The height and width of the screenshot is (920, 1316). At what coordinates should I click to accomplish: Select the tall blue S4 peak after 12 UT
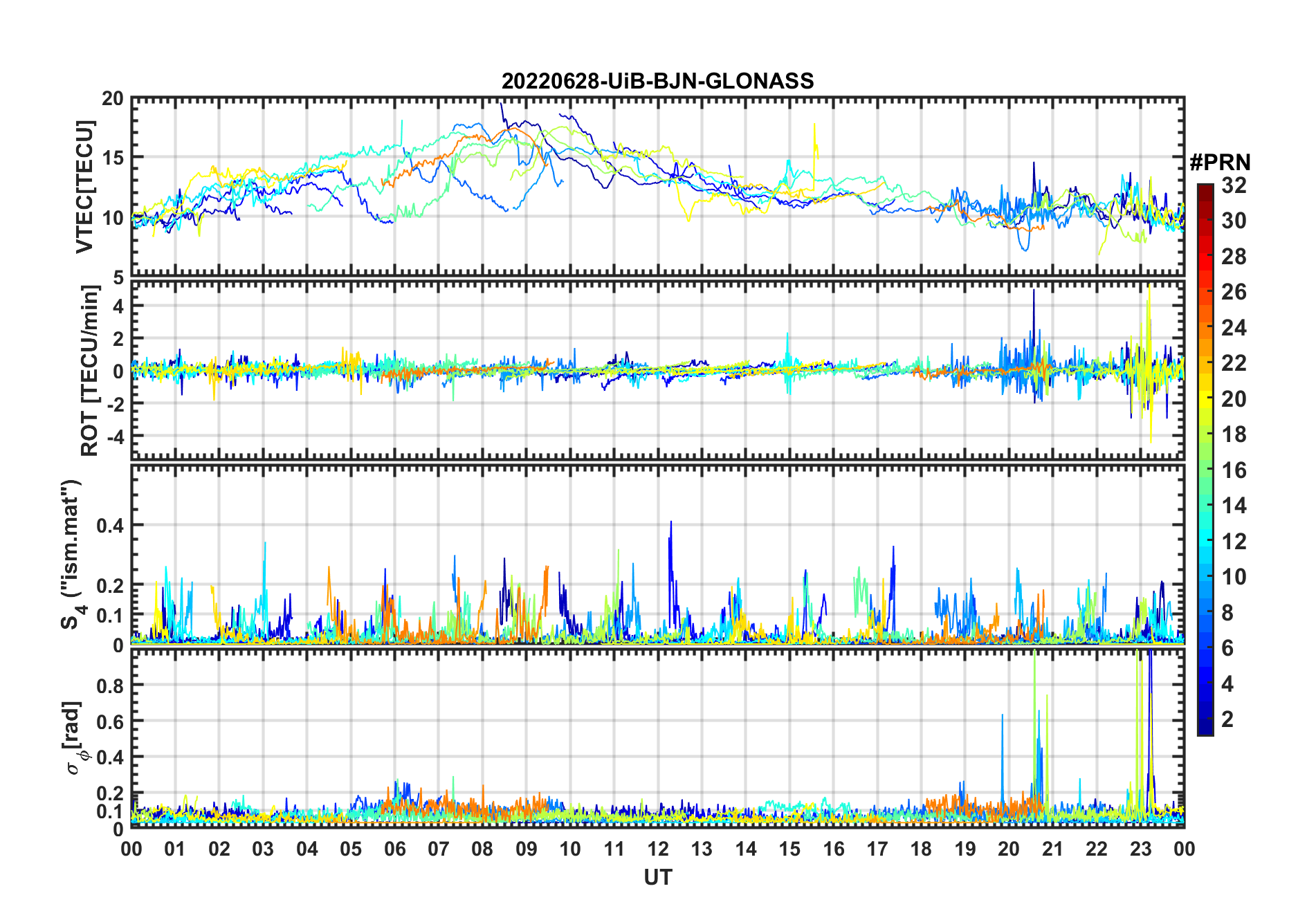pyautogui.click(x=670, y=526)
